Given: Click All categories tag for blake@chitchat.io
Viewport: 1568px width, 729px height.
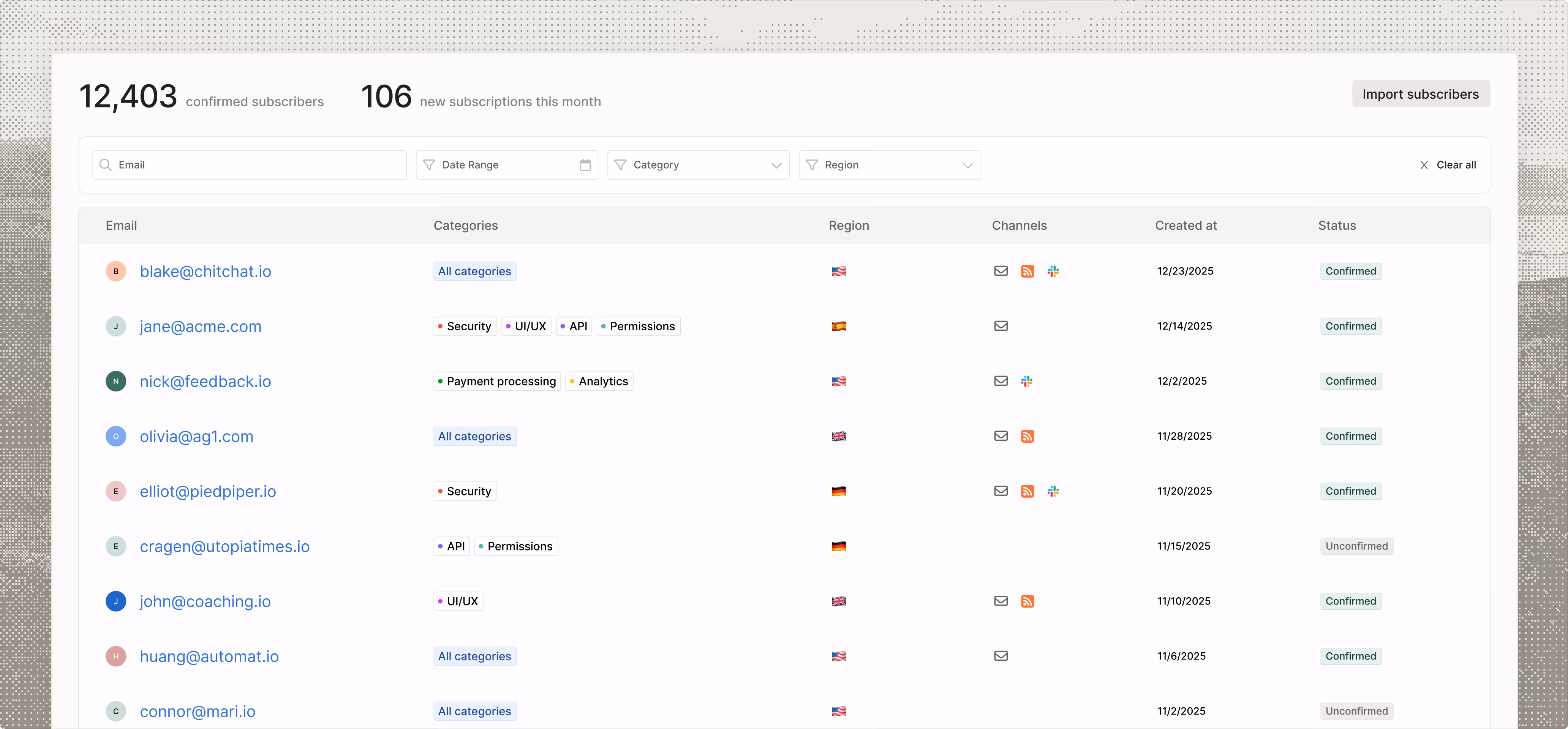Looking at the screenshot, I should (475, 271).
